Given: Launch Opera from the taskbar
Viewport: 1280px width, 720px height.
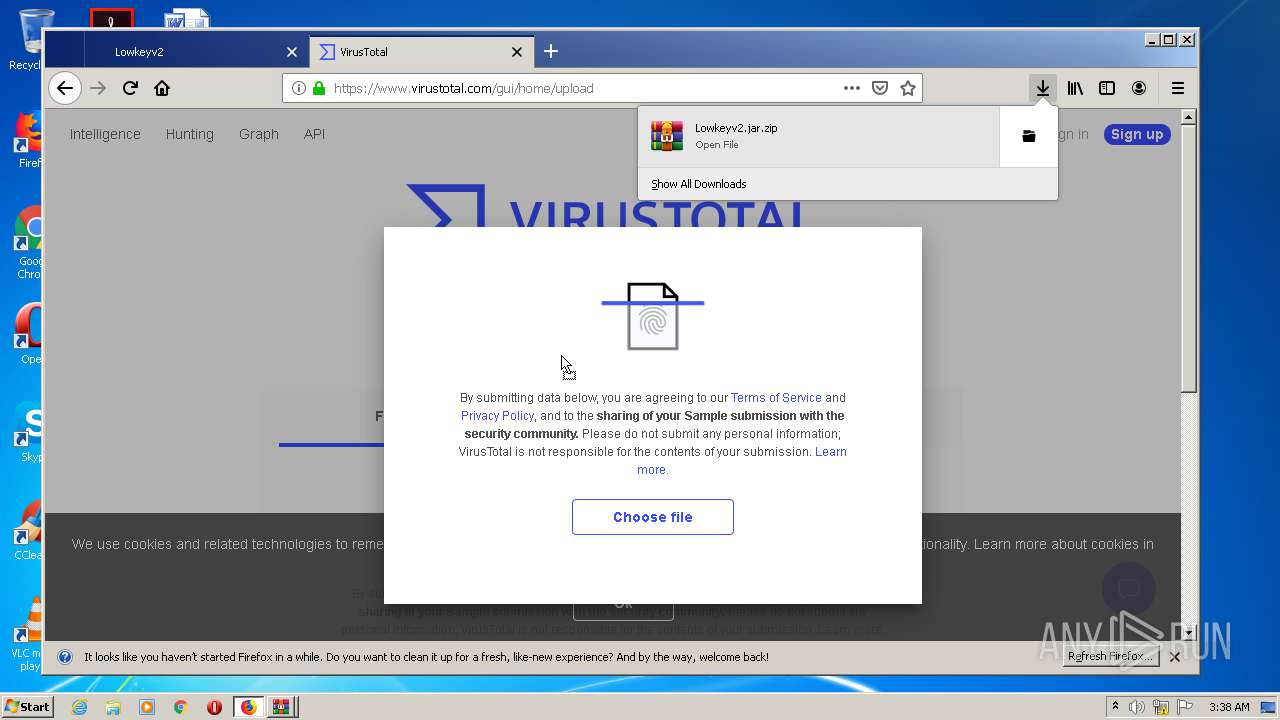Looking at the screenshot, I should [214, 707].
